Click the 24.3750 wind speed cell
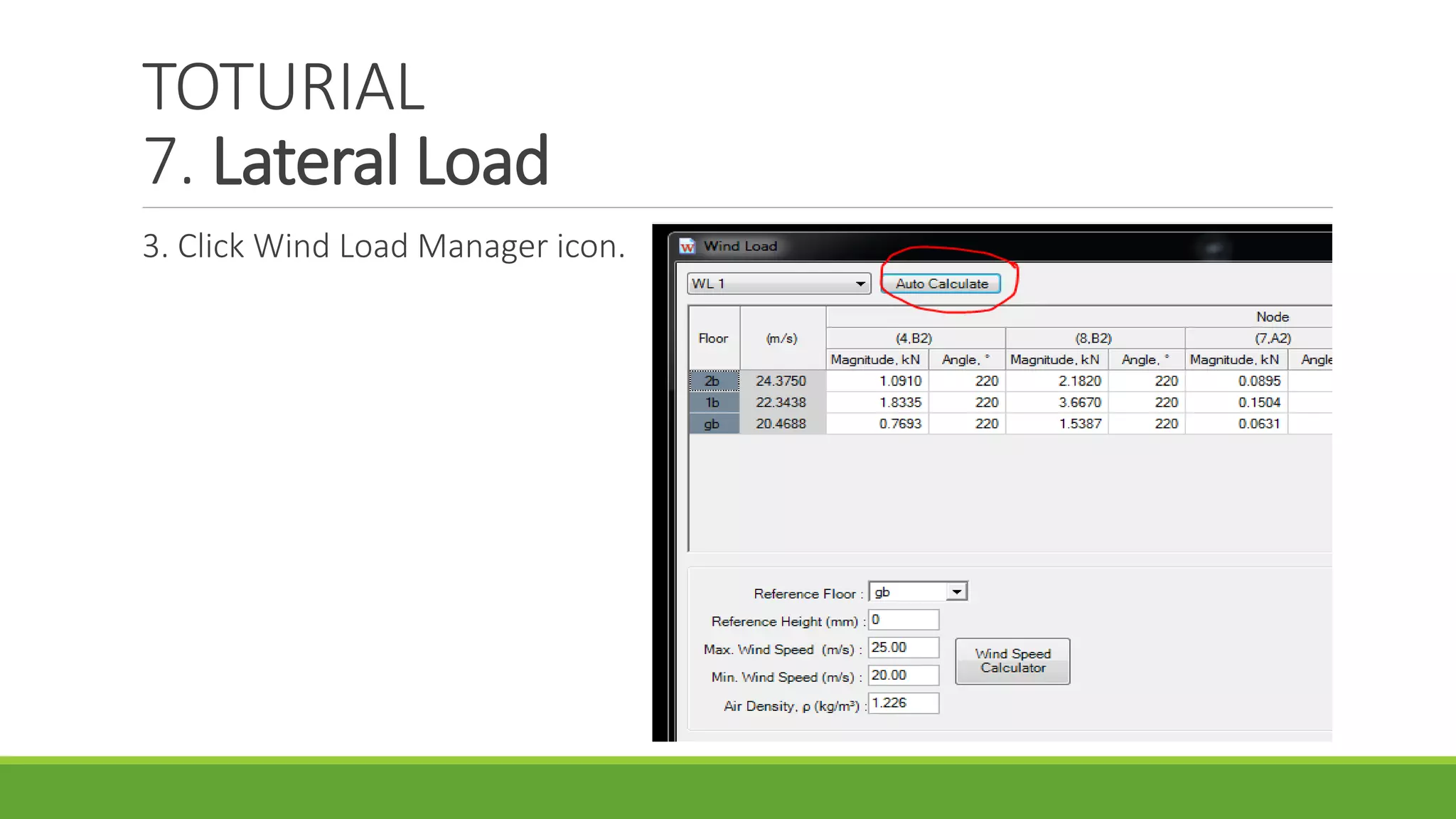Screen dimensions: 1456x819 [781, 381]
